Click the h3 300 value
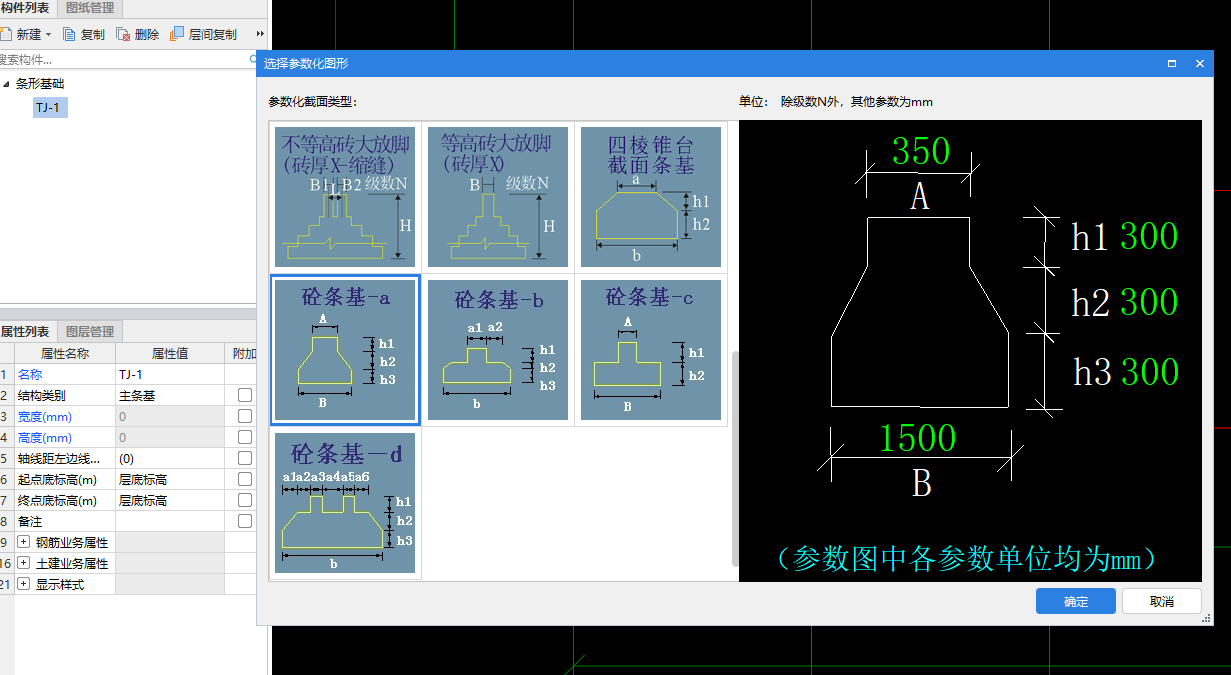1231x675 pixels. [x=1149, y=372]
